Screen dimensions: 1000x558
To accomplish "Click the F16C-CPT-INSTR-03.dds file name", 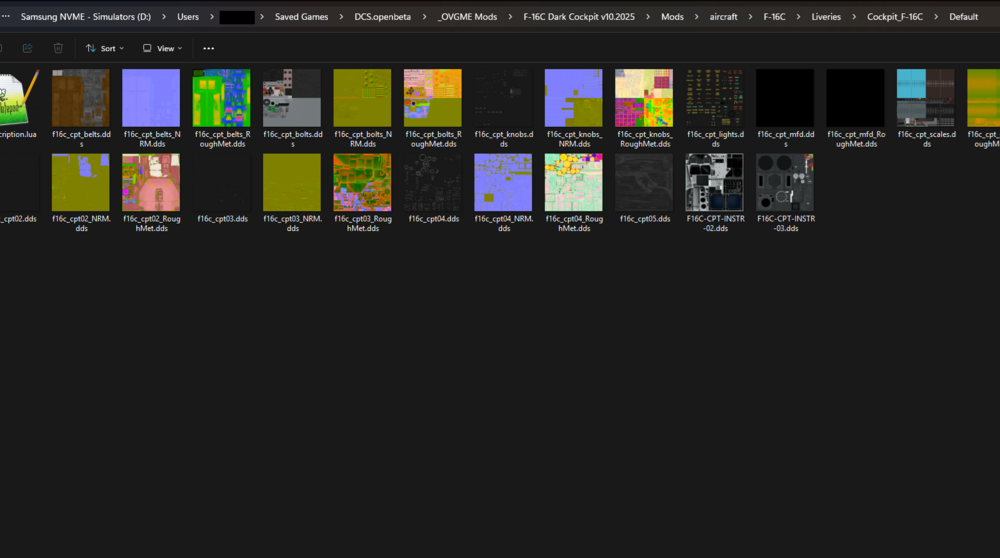I will click(x=786, y=223).
